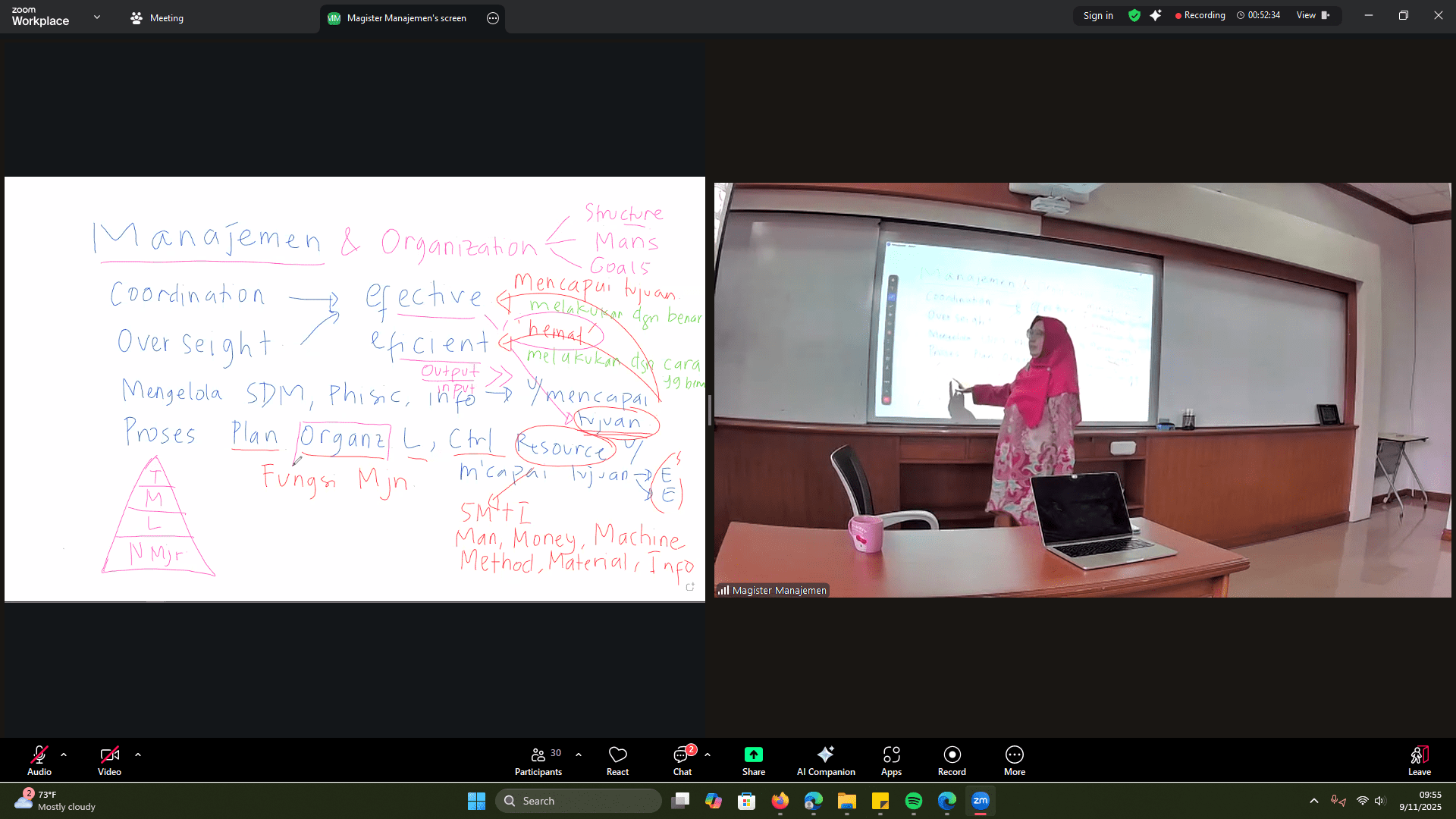
Task: Open the View layout dropdown
Action: pyautogui.click(x=1313, y=15)
